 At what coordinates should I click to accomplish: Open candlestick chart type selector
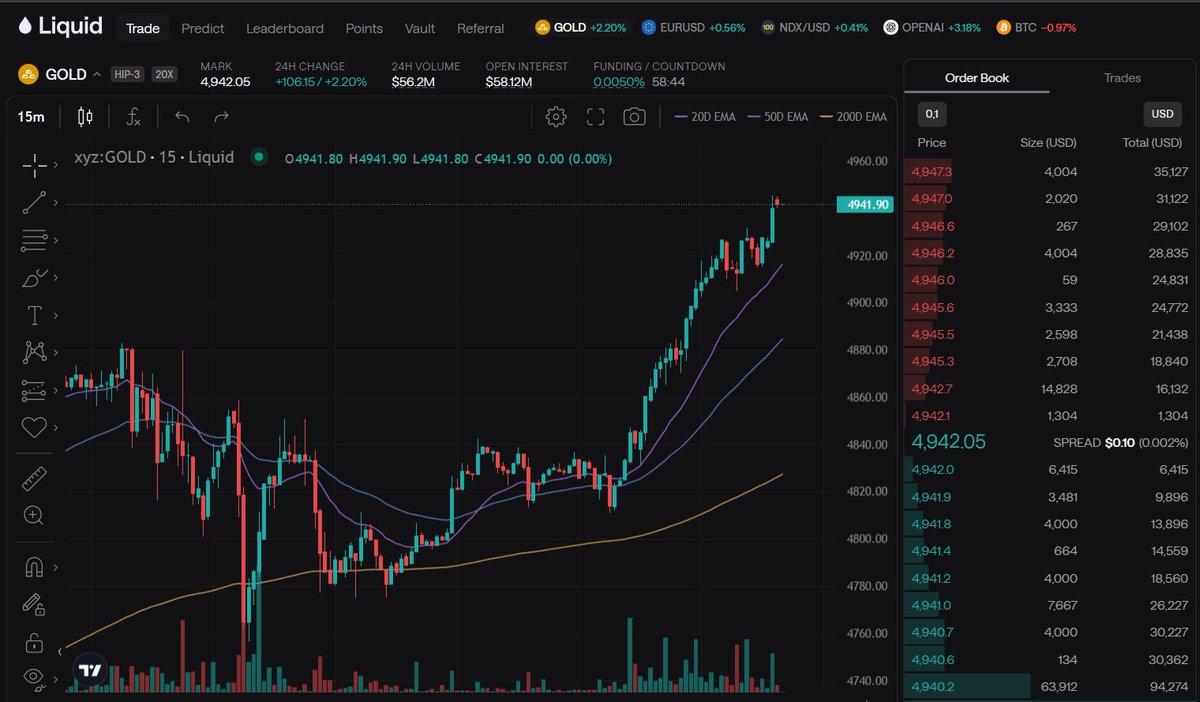pyautogui.click(x=85, y=117)
